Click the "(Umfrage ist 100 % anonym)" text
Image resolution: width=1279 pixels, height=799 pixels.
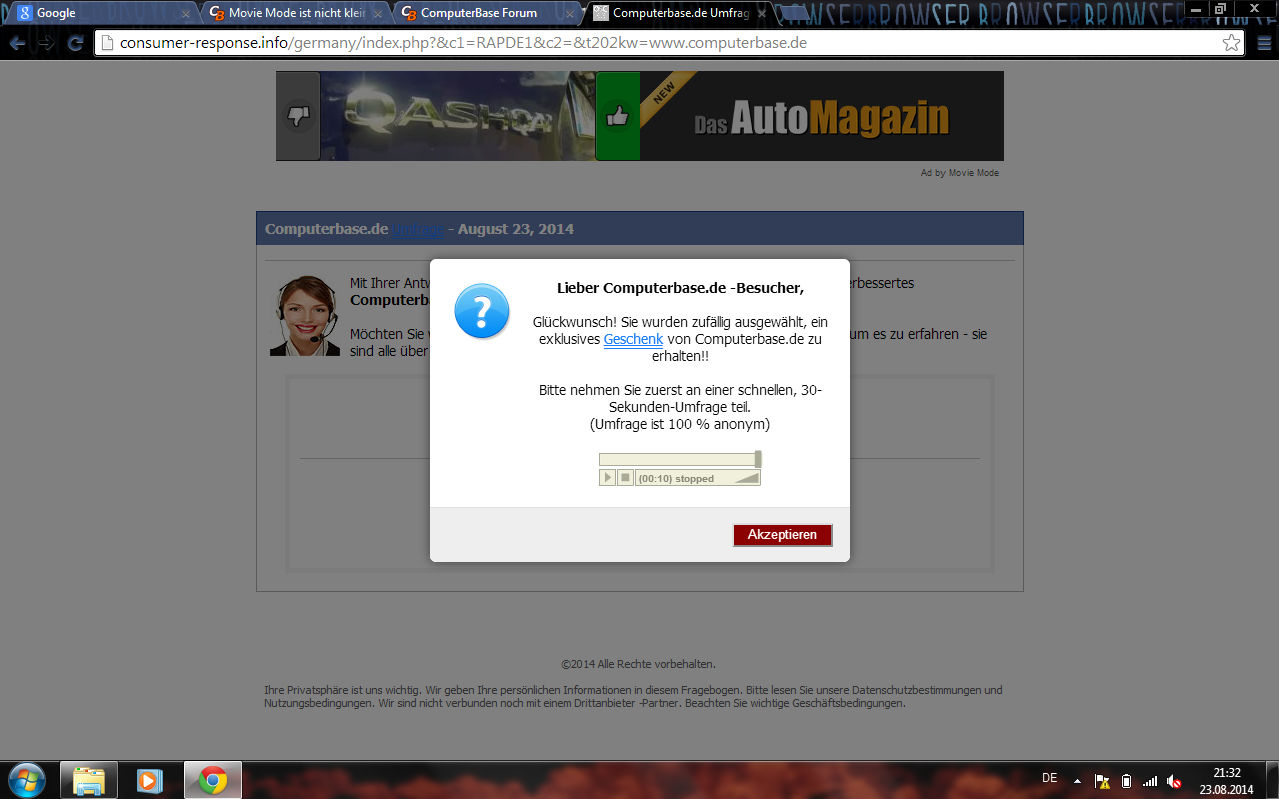680,424
